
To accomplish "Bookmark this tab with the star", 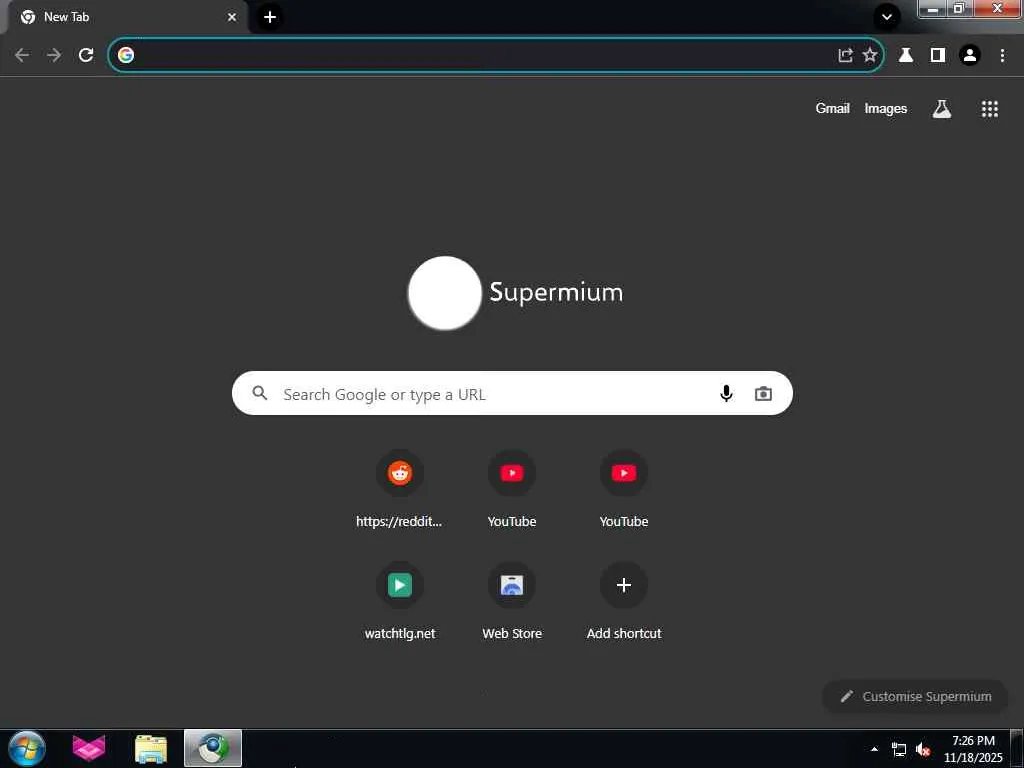I will pyautogui.click(x=870, y=55).
